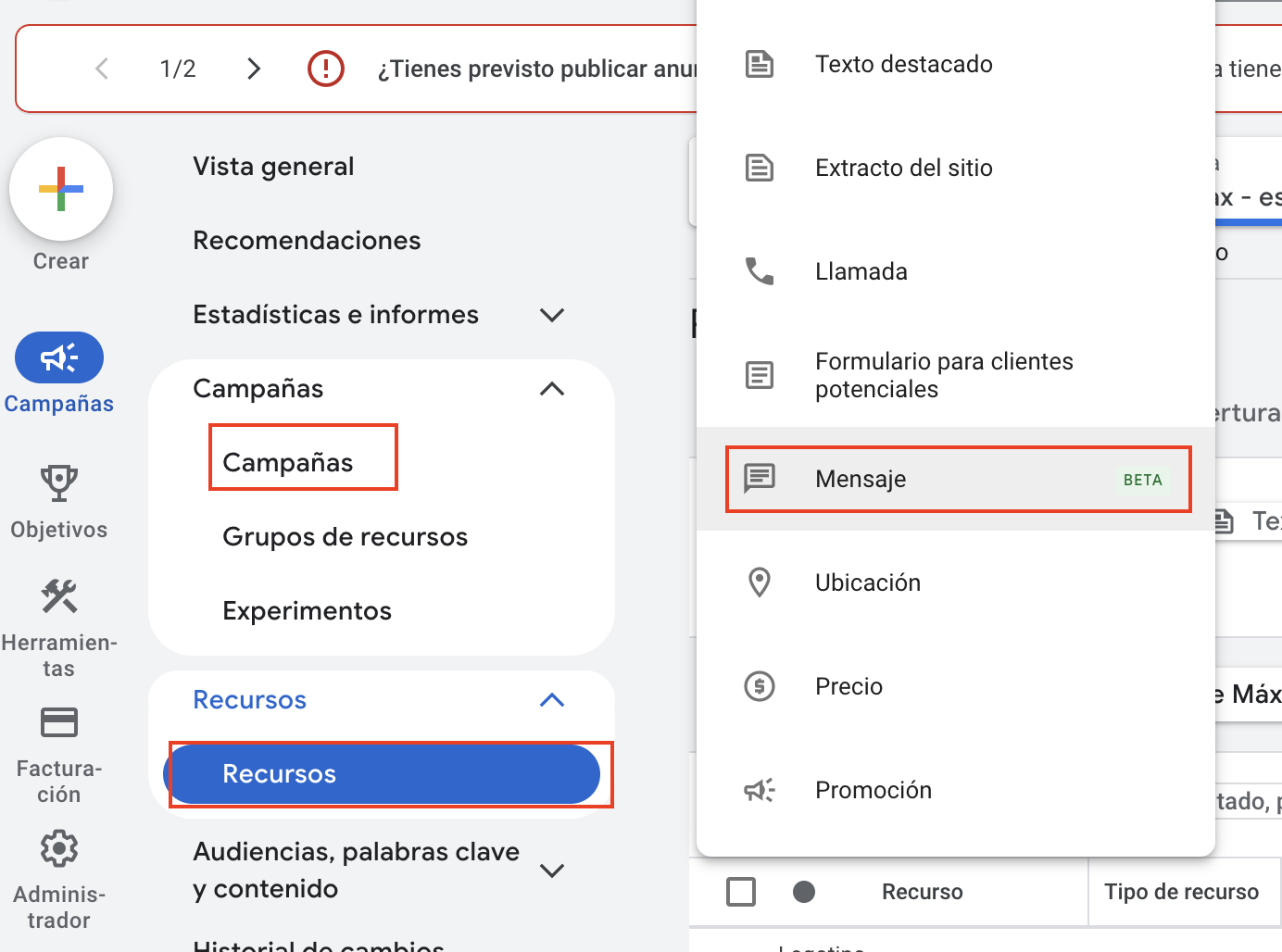Collapse the Campañas section chevron
The height and width of the screenshot is (952, 1282).
pos(552,389)
